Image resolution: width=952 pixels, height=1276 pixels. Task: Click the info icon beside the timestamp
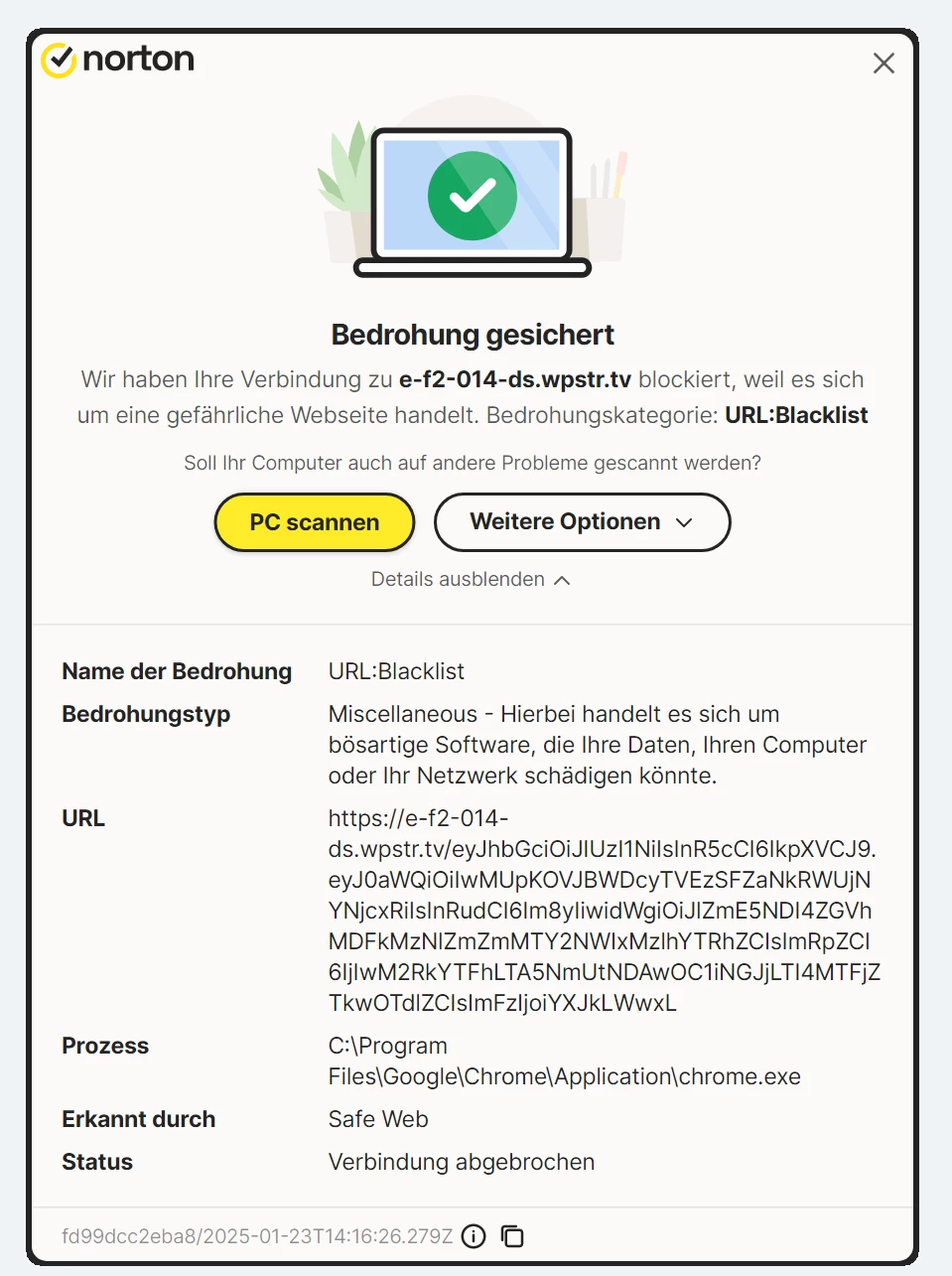[x=475, y=1236]
